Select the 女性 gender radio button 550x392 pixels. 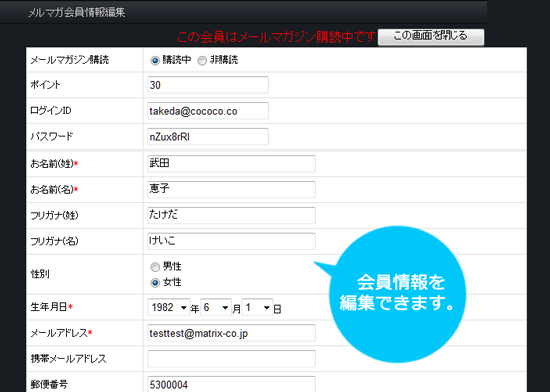pos(155,283)
